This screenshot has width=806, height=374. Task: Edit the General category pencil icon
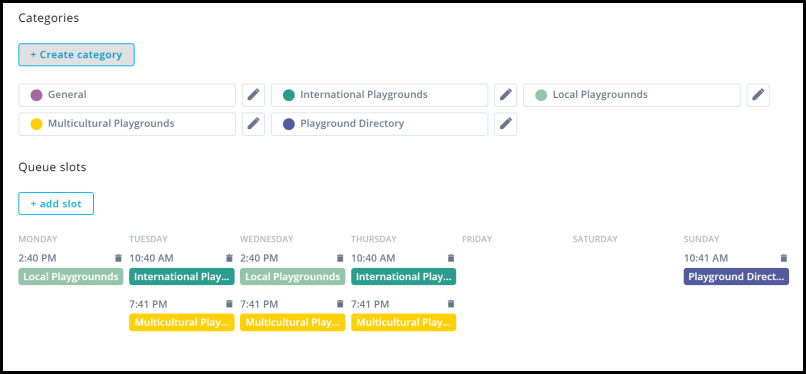(253, 95)
